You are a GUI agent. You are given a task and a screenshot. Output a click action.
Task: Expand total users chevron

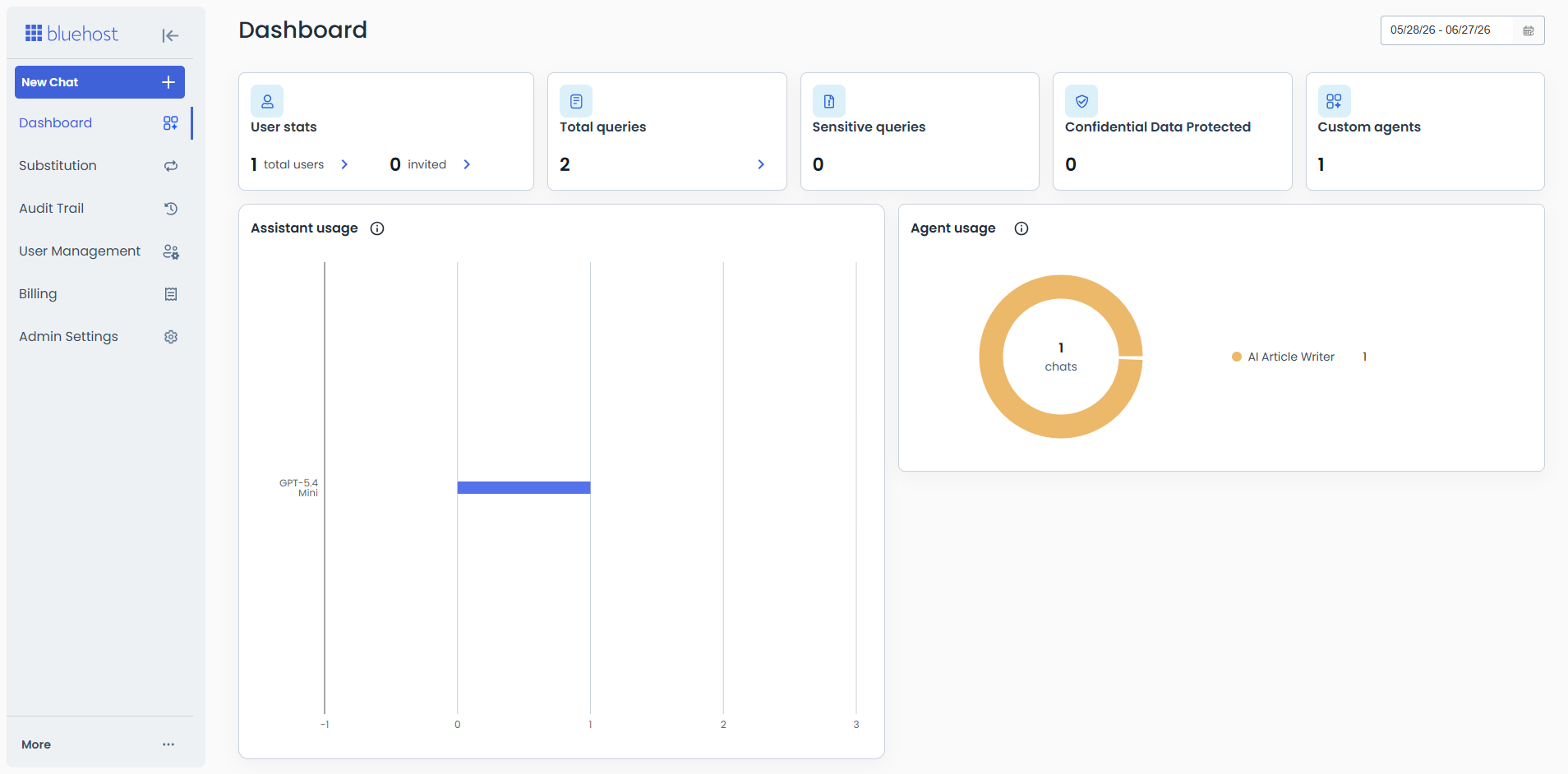point(344,164)
